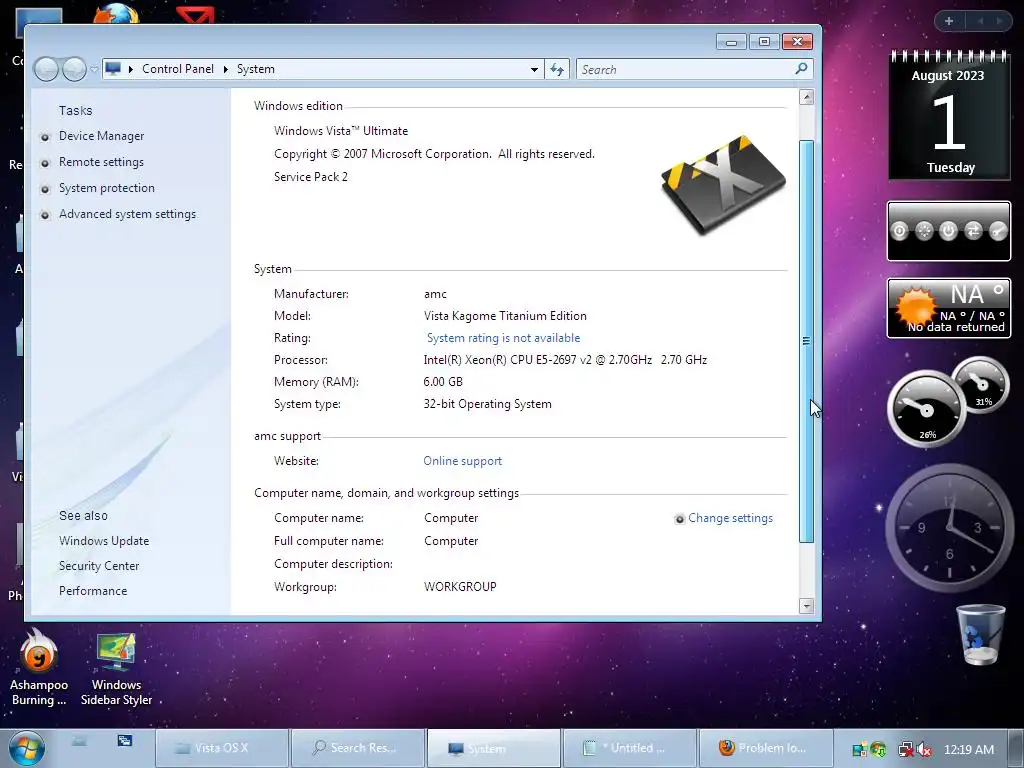The width and height of the screenshot is (1024, 768).
Task: Click the Firefox icon on desktop
Action: [116, 13]
